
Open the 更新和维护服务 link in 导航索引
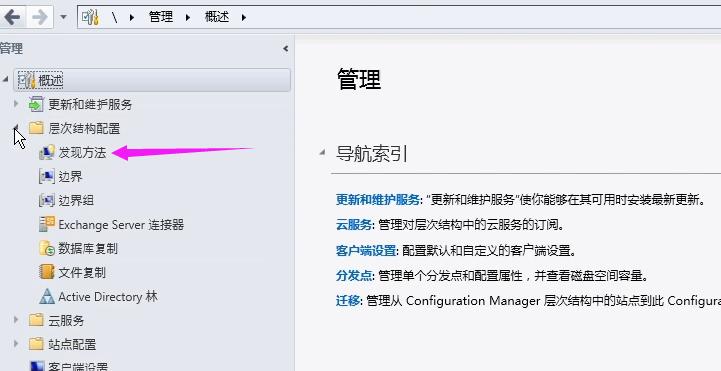[x=378, y=200]
